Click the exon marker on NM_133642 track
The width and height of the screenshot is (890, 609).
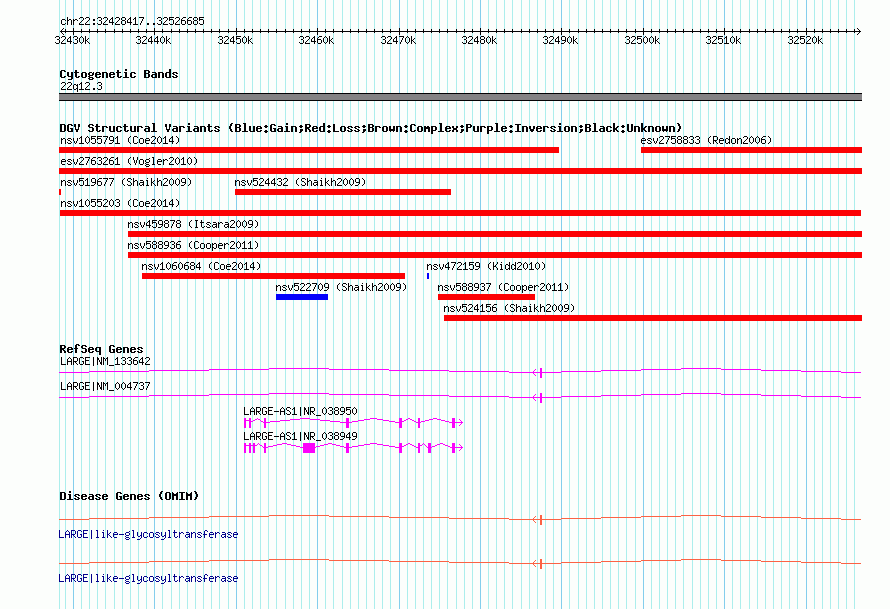point(541,372)
